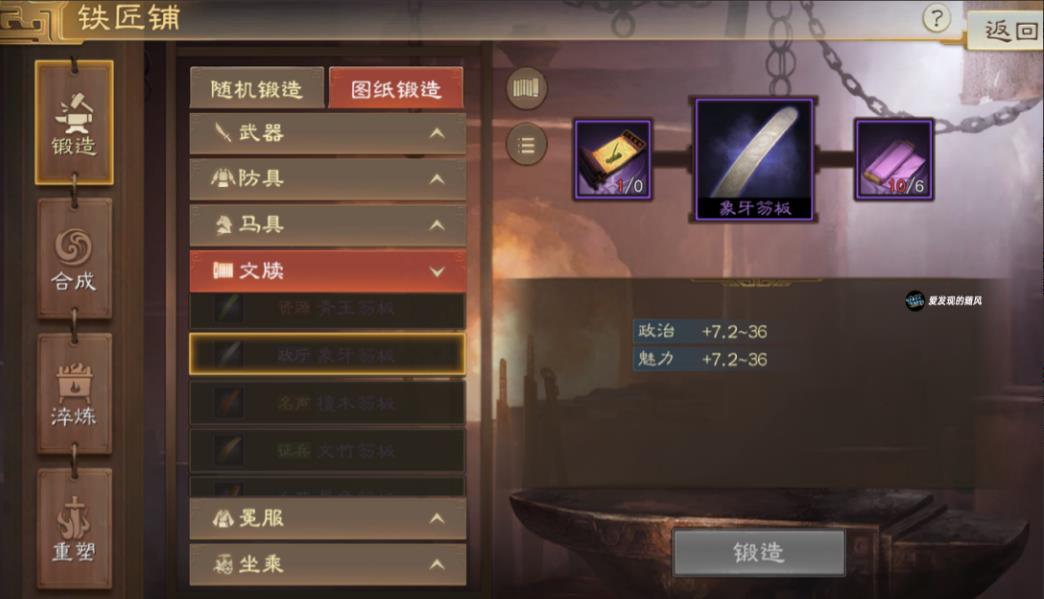This screenshot has width=1044, height=599.
Task: Open the 合成 synthesis sidebar icon
Action: [74, 258]
